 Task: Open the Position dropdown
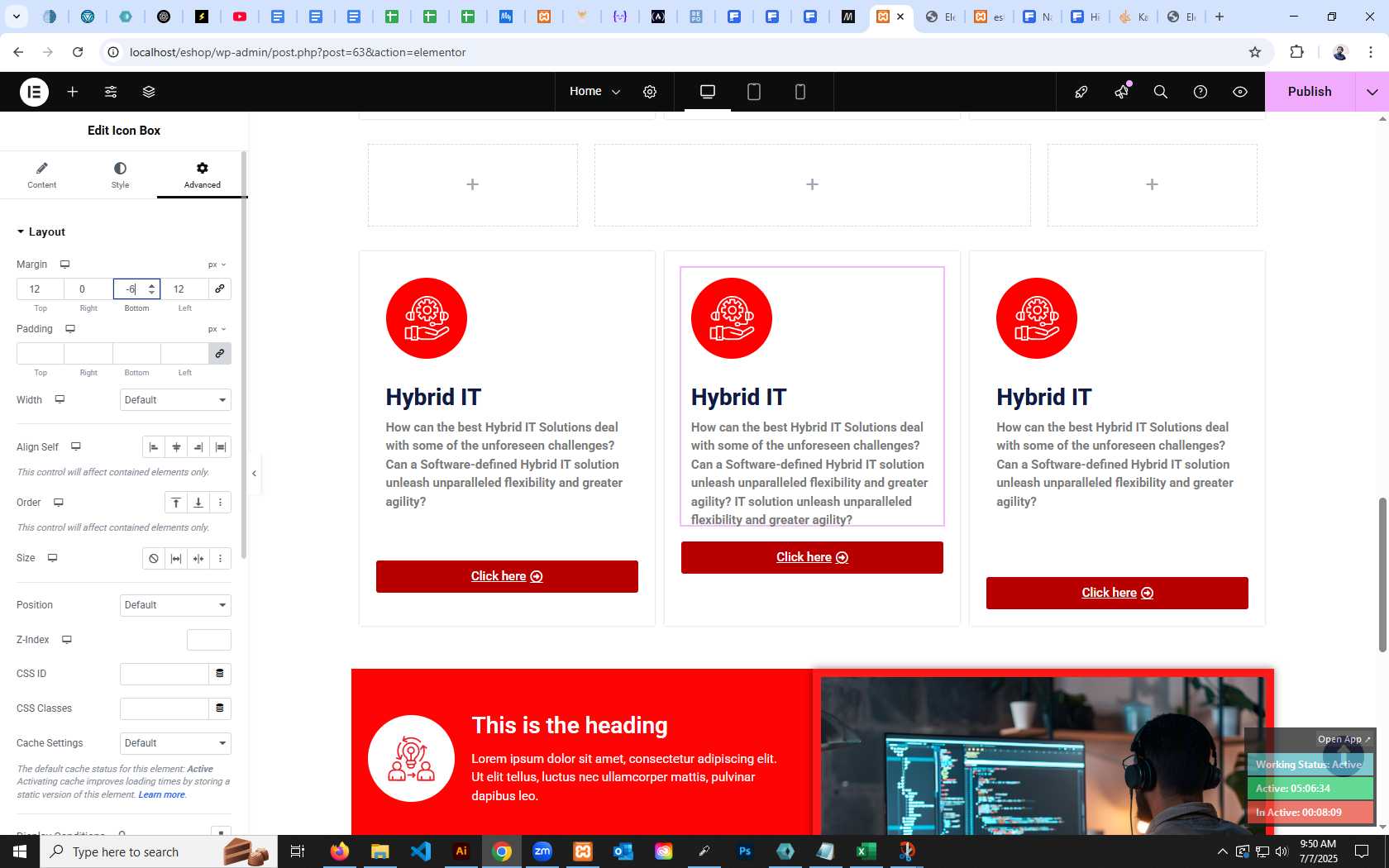175,605
